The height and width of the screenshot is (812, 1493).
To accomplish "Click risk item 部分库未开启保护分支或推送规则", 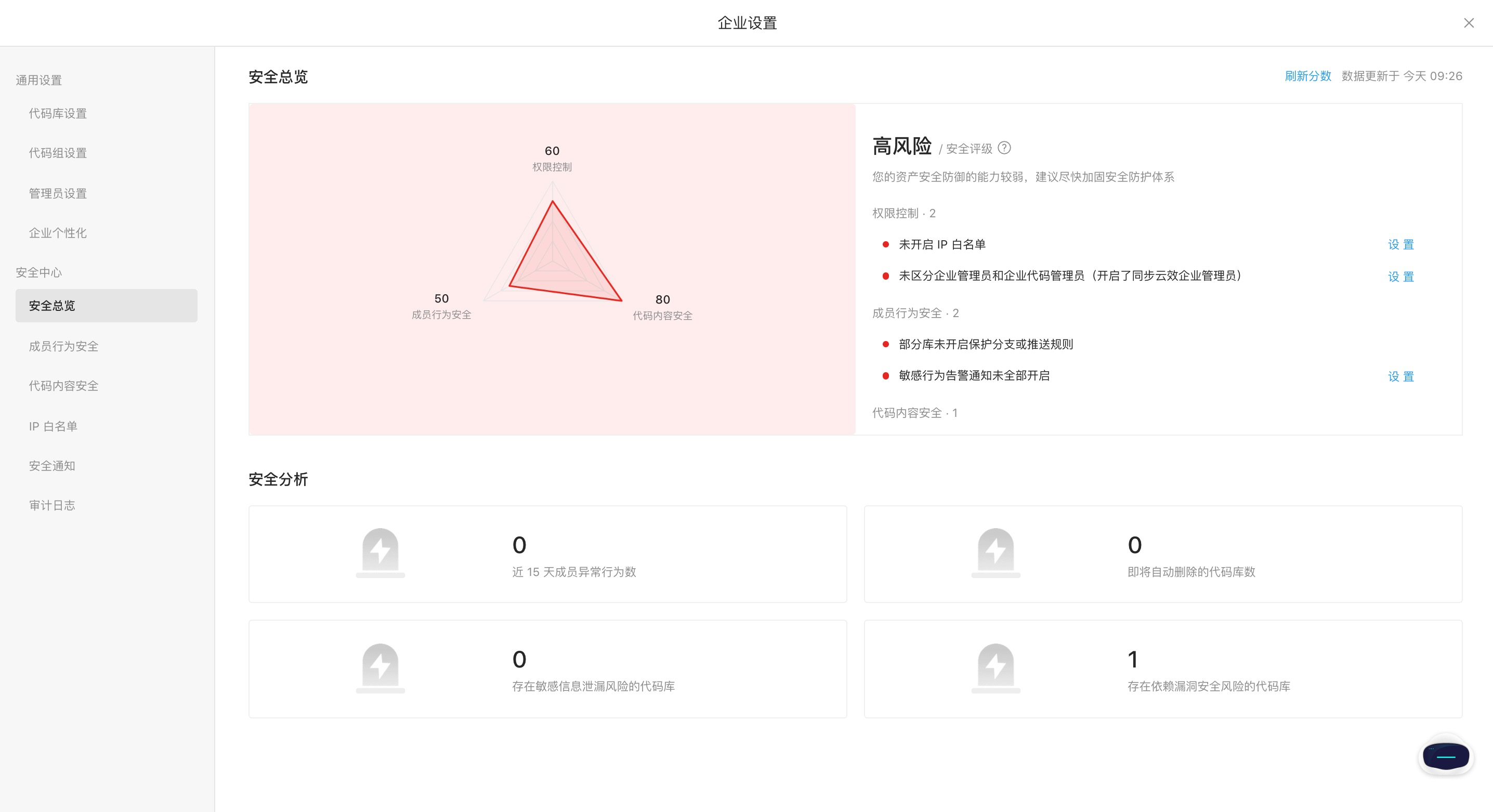I will pos(986,344).
